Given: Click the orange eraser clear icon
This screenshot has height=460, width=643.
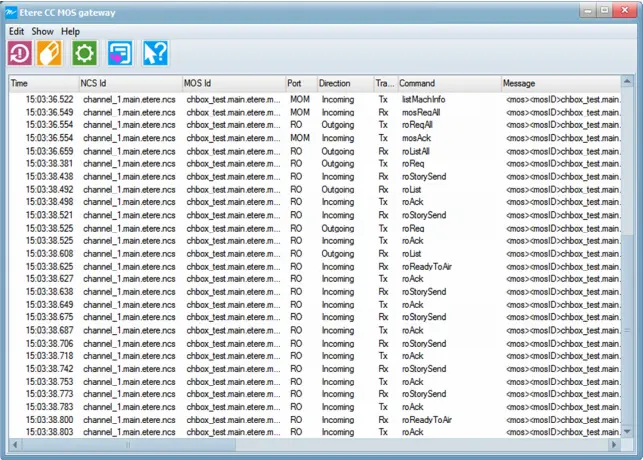Looking at the screenshot, I should pos(50,53).
